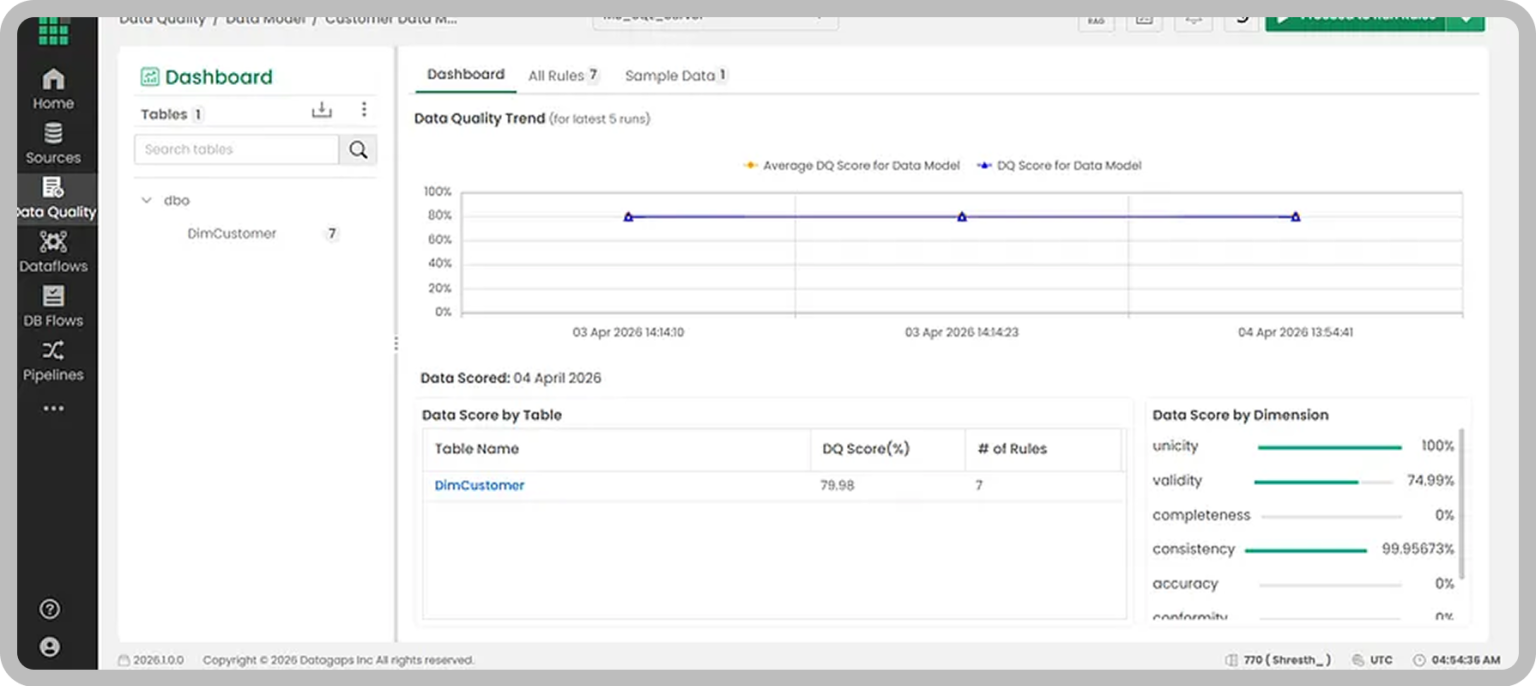Viewport: 1536px width, 686px height.
Task: Sort by the DQ Score(%) column header
Action: click(888, 449)
